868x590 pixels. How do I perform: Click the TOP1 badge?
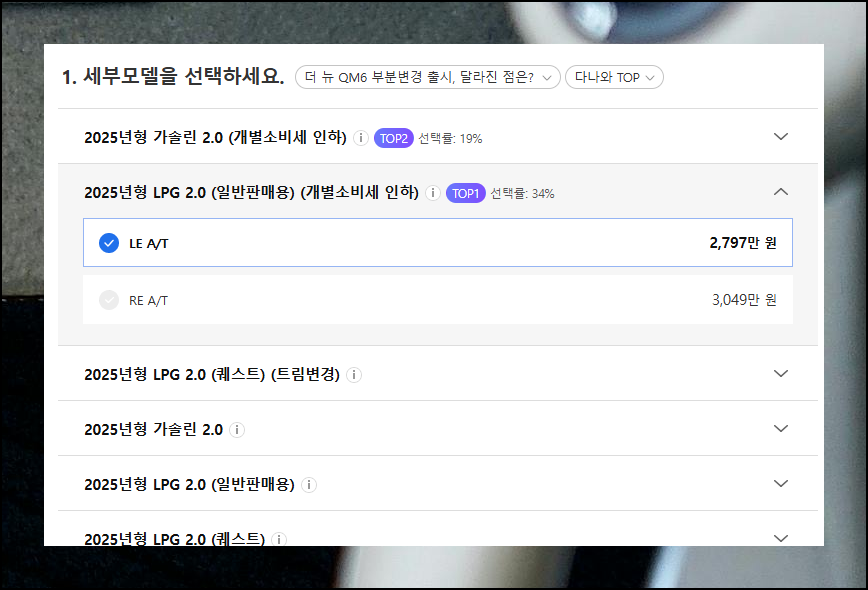click(x=466, y=193)
